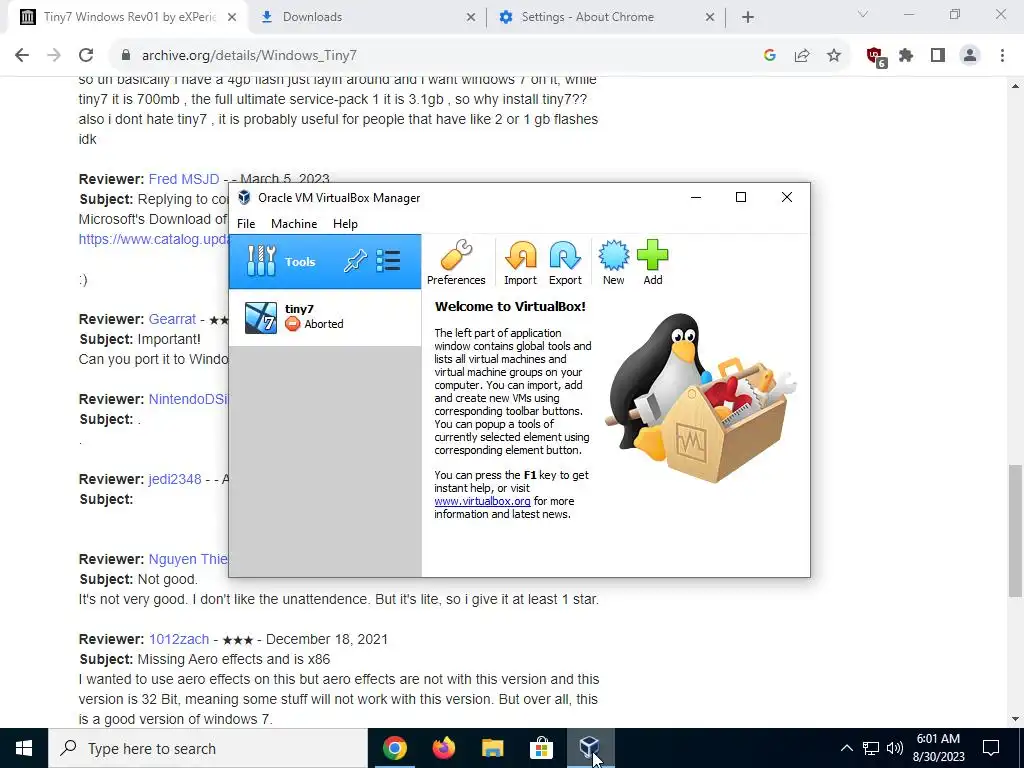Open the File menu in VirtualBox
Image resolution: width=1024 pixels, height=768 pixels.
coord(246,223)
